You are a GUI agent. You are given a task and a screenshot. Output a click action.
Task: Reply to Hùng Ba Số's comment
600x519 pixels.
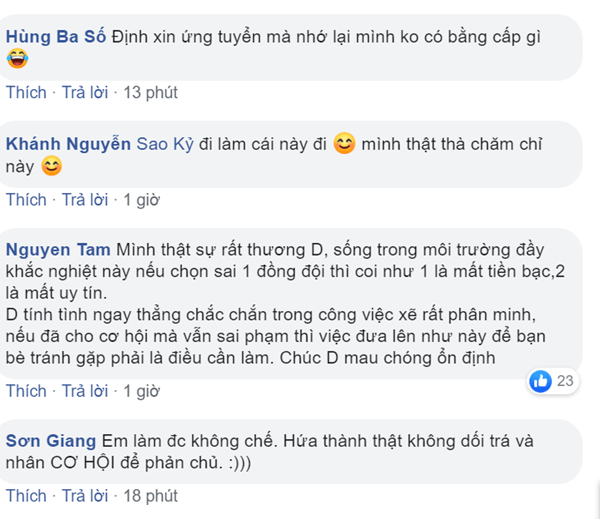pos(85,93)
